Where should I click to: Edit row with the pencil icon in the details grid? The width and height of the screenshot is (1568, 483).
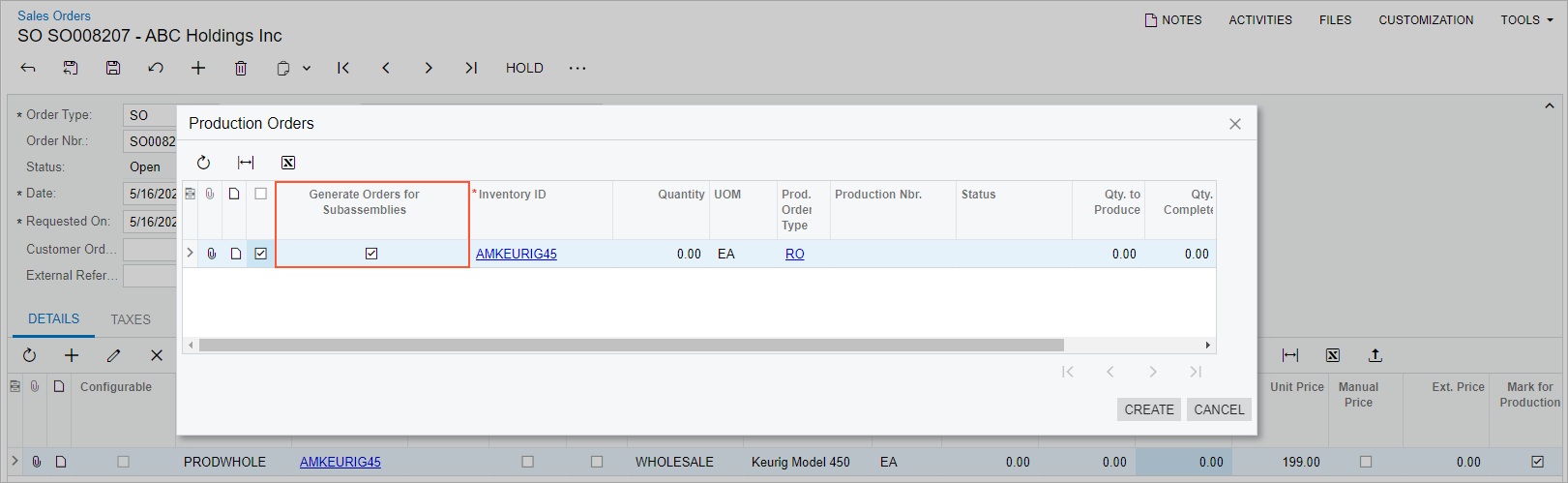click(114, 355)
